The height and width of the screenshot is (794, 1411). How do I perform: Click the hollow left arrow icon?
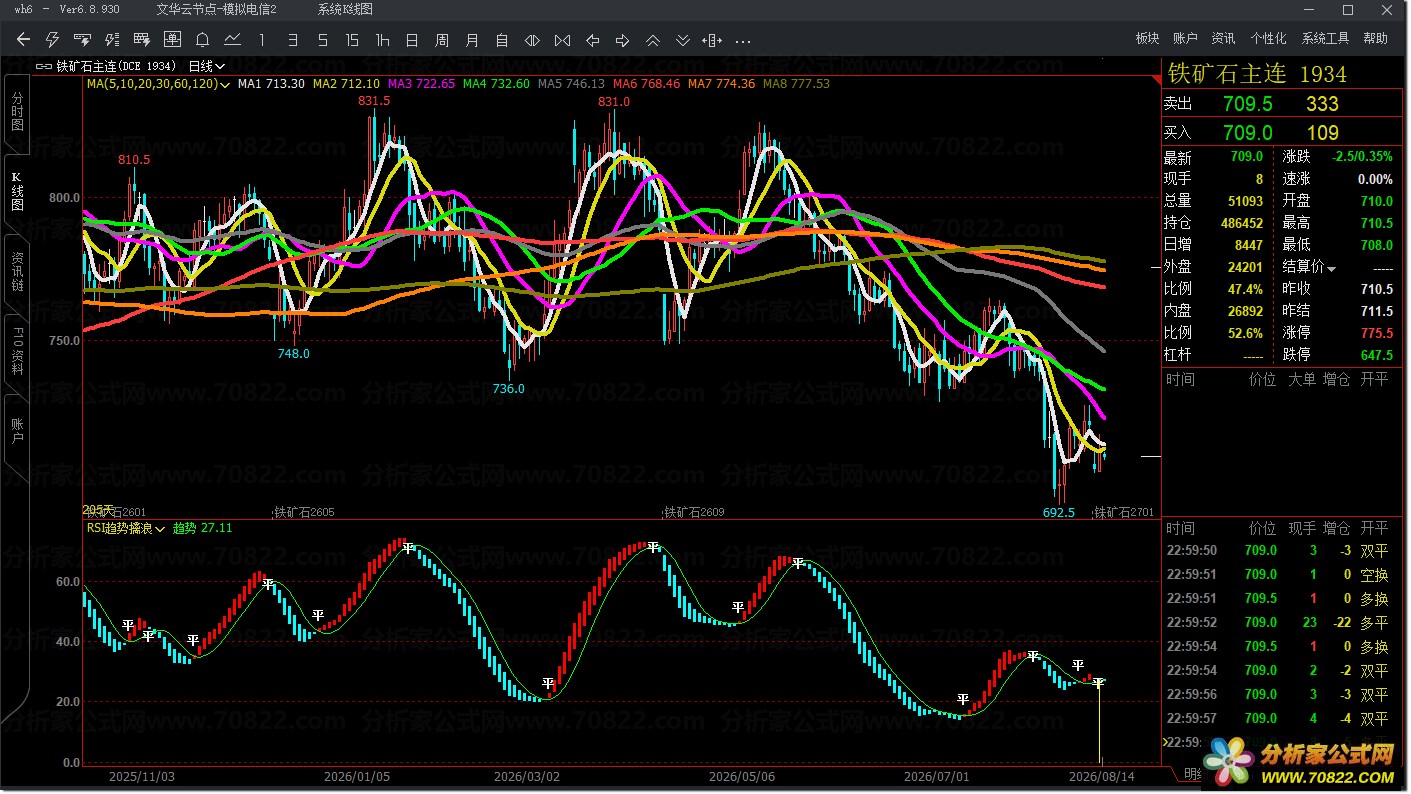point(592,40)
